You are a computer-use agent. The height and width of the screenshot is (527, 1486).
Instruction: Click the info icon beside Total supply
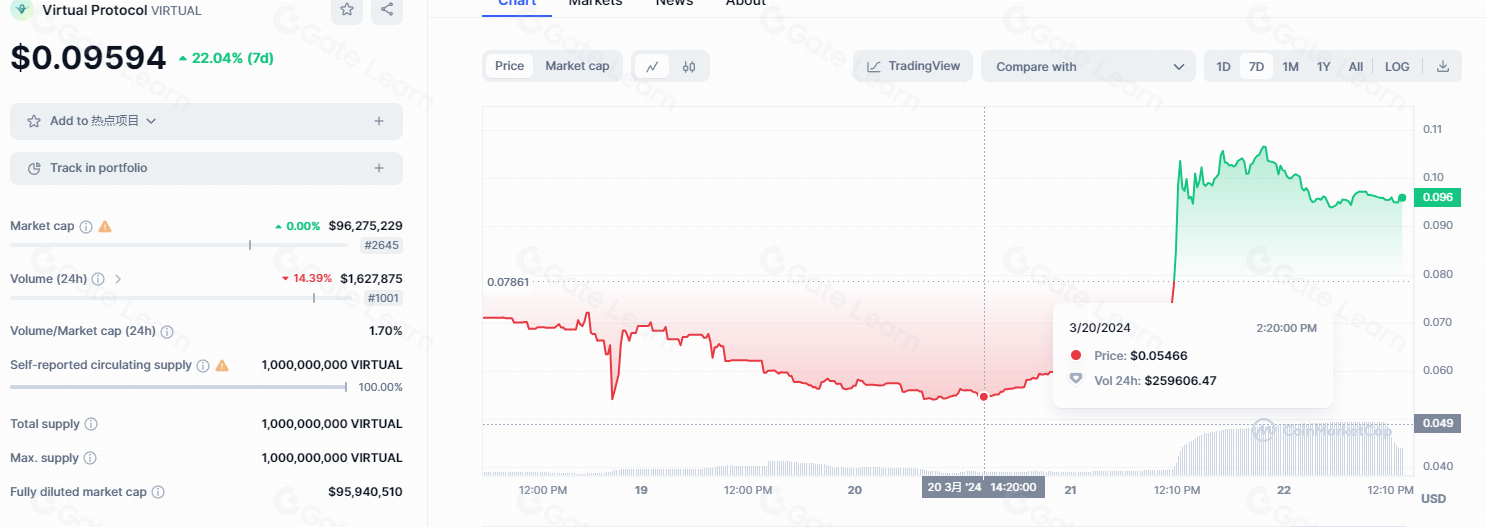(91, 424)
